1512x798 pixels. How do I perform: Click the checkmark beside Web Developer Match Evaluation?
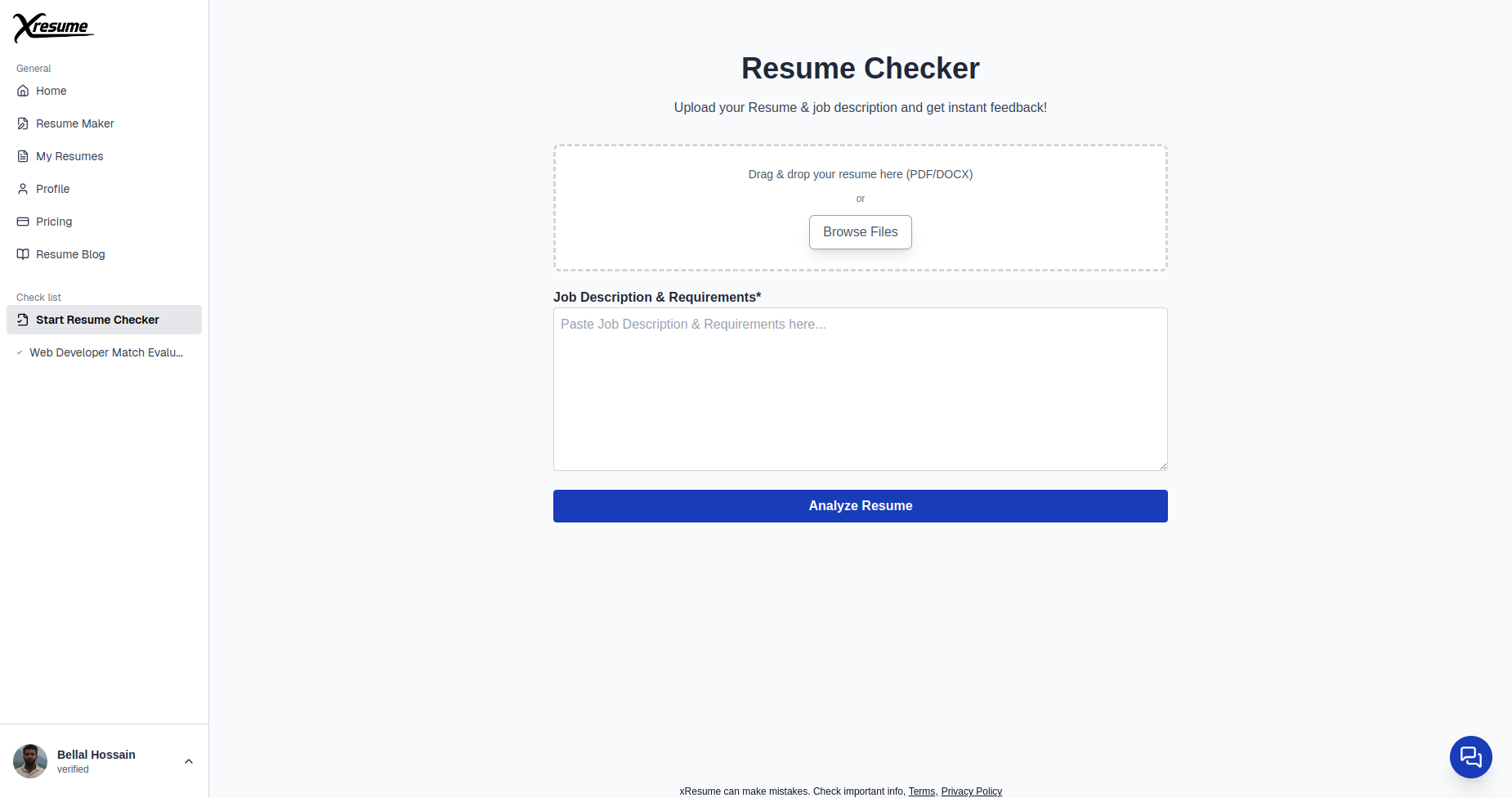point(19,352)
